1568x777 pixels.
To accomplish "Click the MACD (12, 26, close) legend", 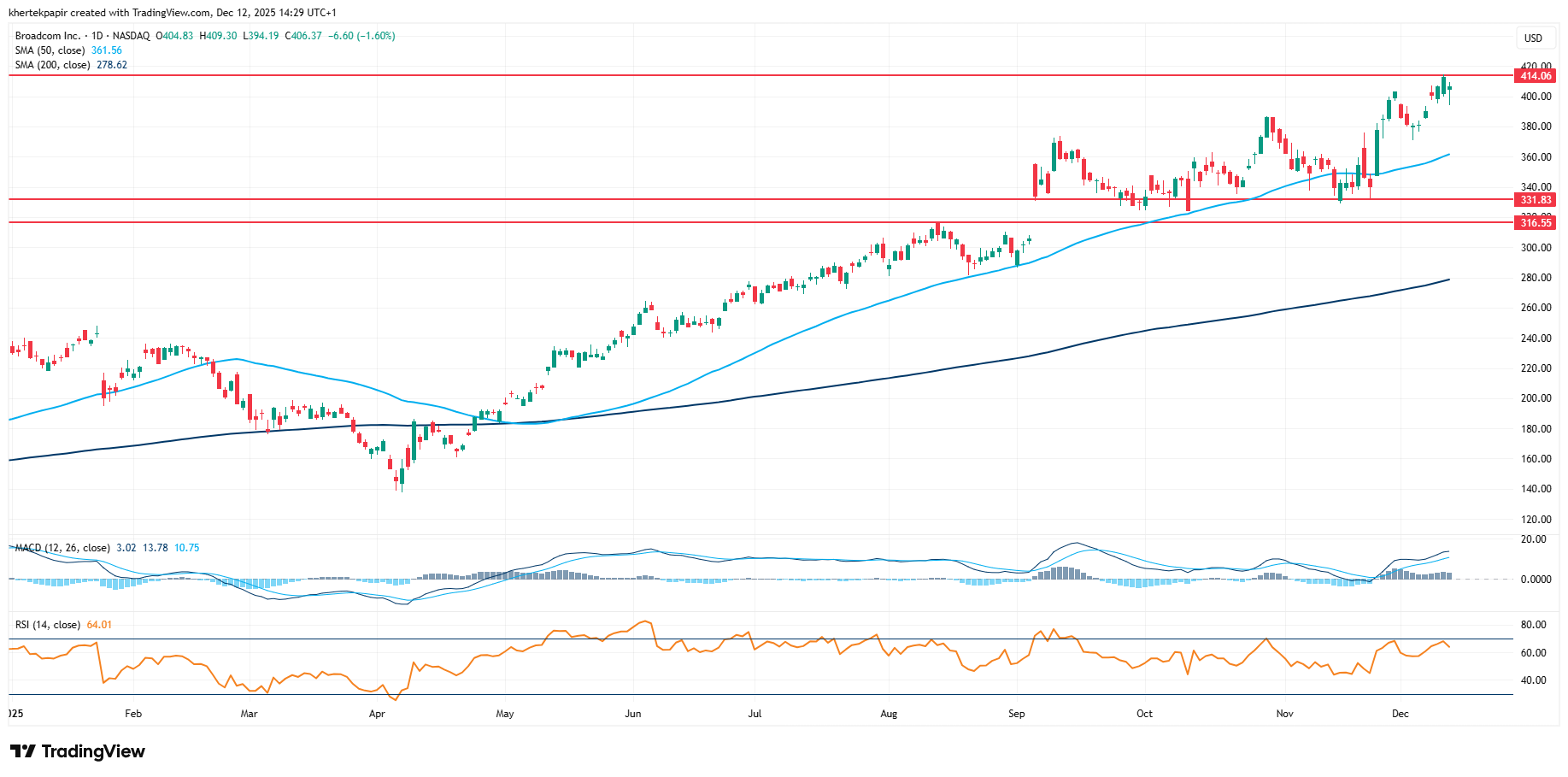I will 62,548.
